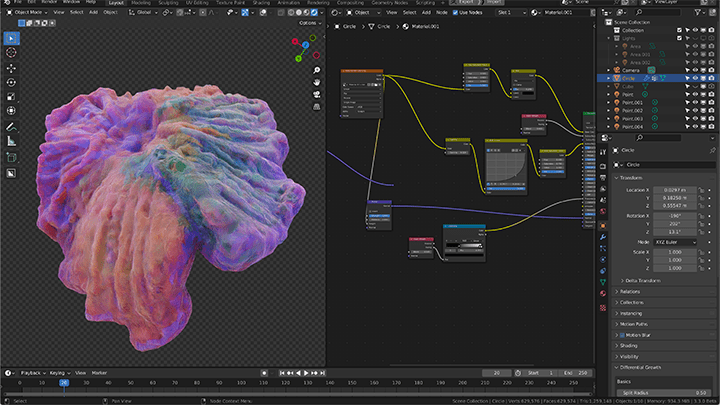Hide the Camera object in outliner

click(695, 70)
